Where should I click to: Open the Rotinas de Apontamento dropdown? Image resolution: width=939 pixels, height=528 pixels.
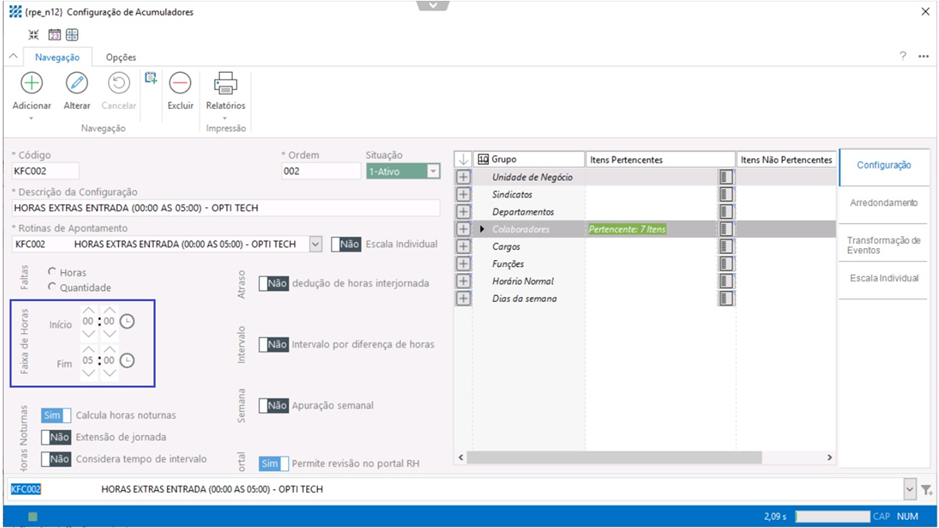pyautogui.click(x=316, y=244)
